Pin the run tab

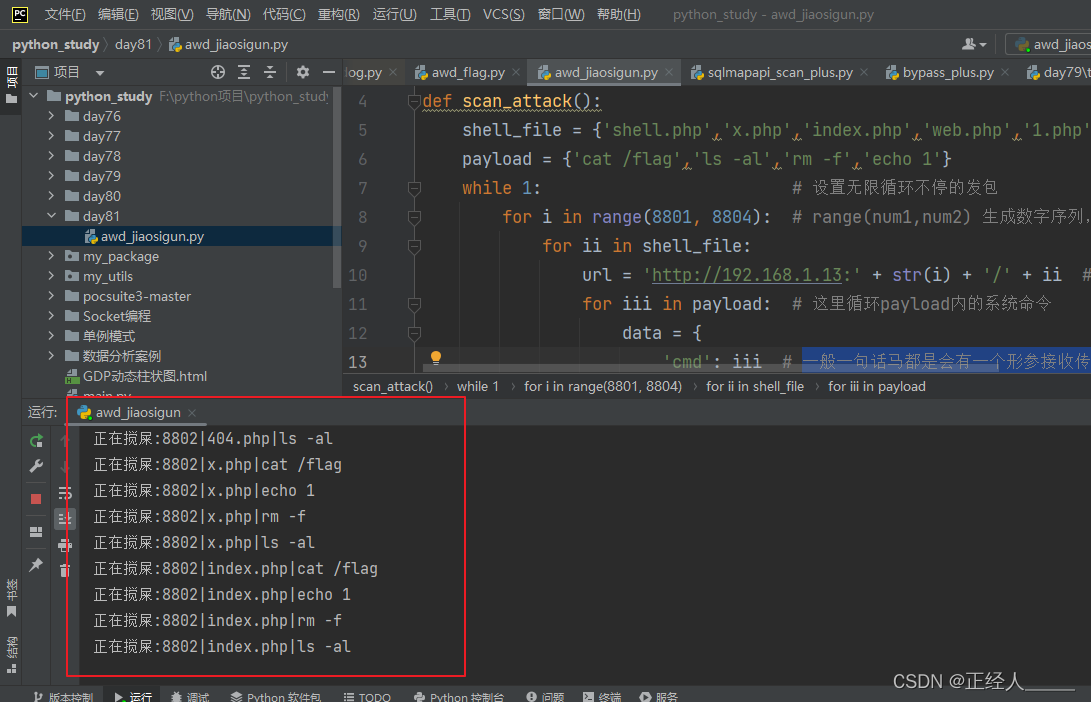(36, 564)
